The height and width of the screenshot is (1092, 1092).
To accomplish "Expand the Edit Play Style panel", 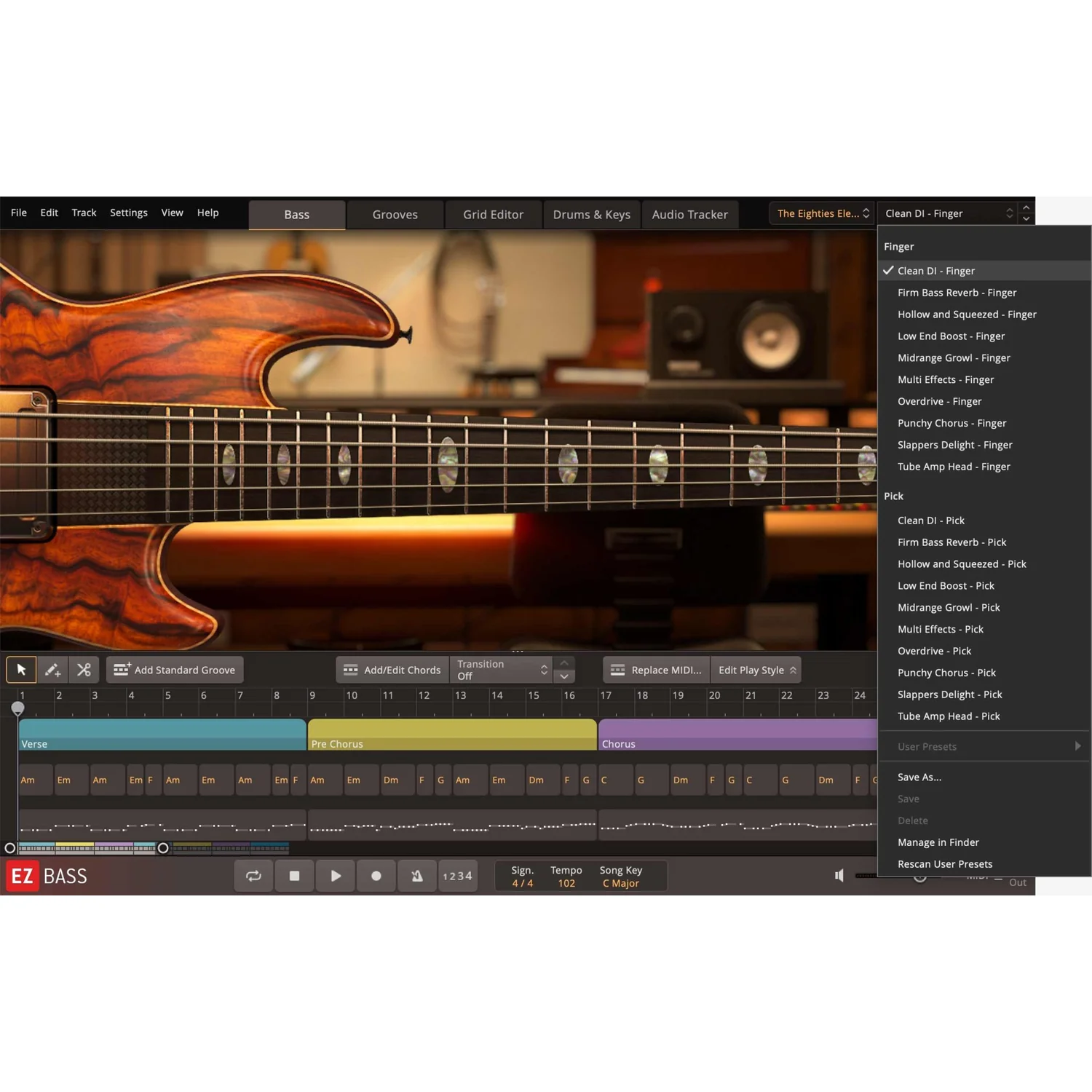I will pos(756,670).
